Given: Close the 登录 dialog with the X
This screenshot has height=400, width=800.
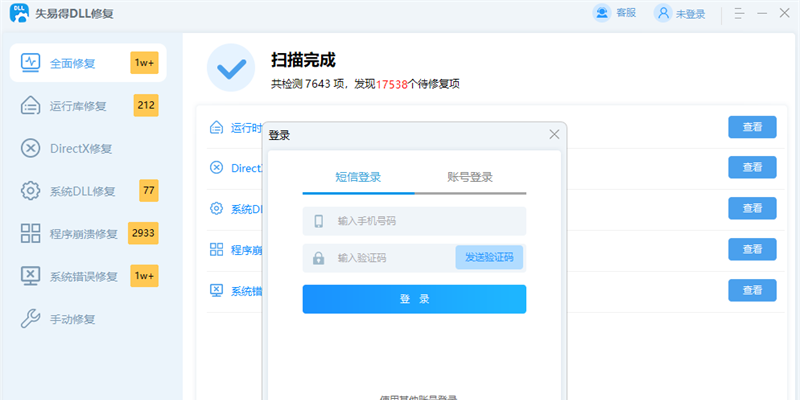Looking at the screenshot, I should (554, 134).
